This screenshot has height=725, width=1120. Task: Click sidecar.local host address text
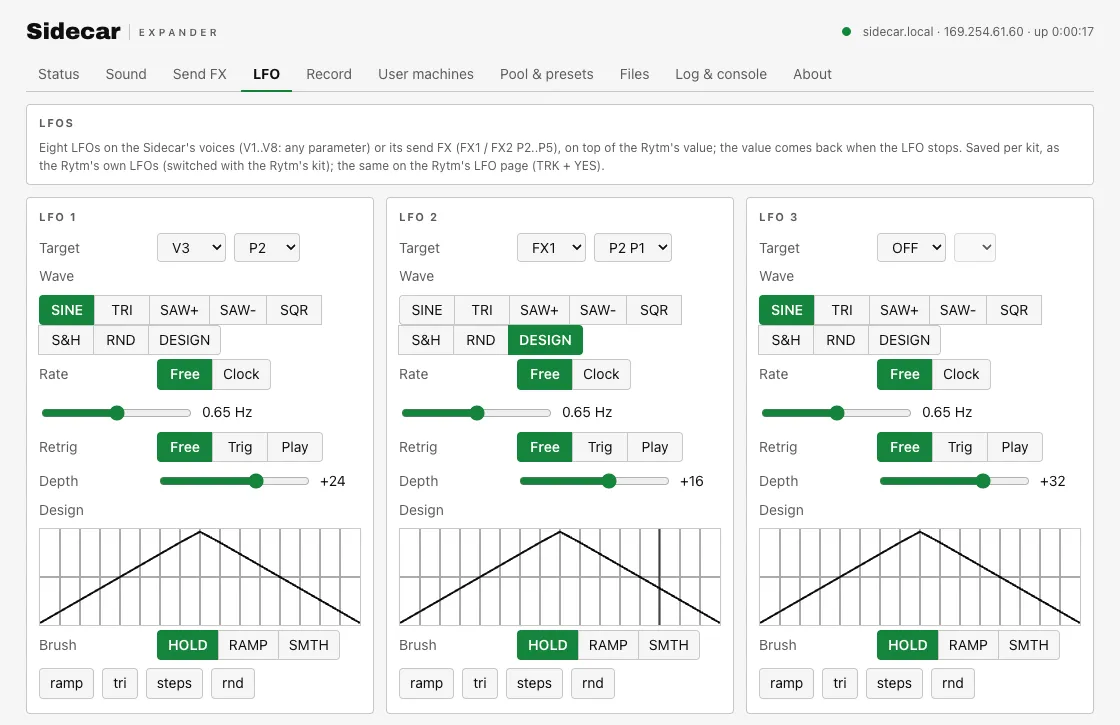click(898, 31)
